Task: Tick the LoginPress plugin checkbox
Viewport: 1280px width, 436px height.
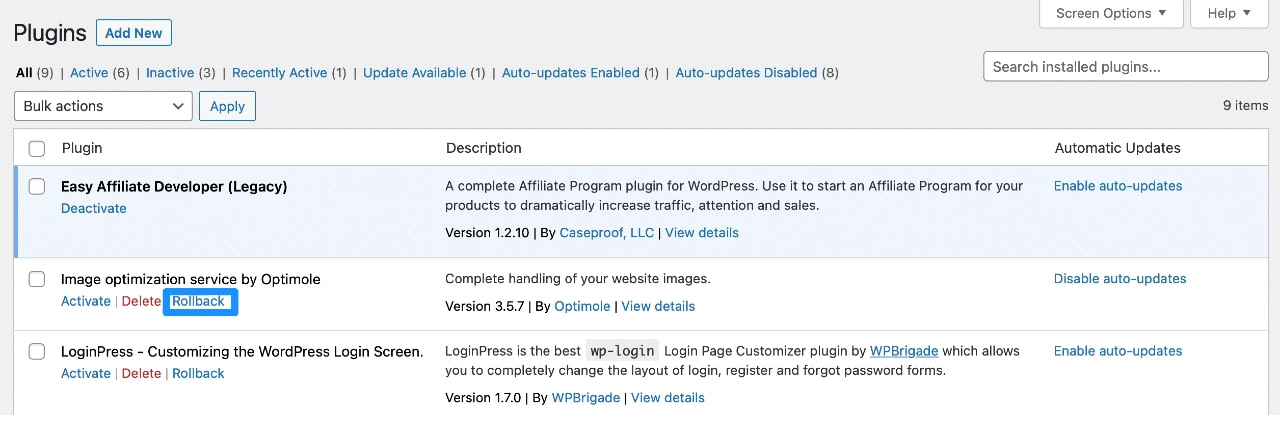Action: pos(37,352)
